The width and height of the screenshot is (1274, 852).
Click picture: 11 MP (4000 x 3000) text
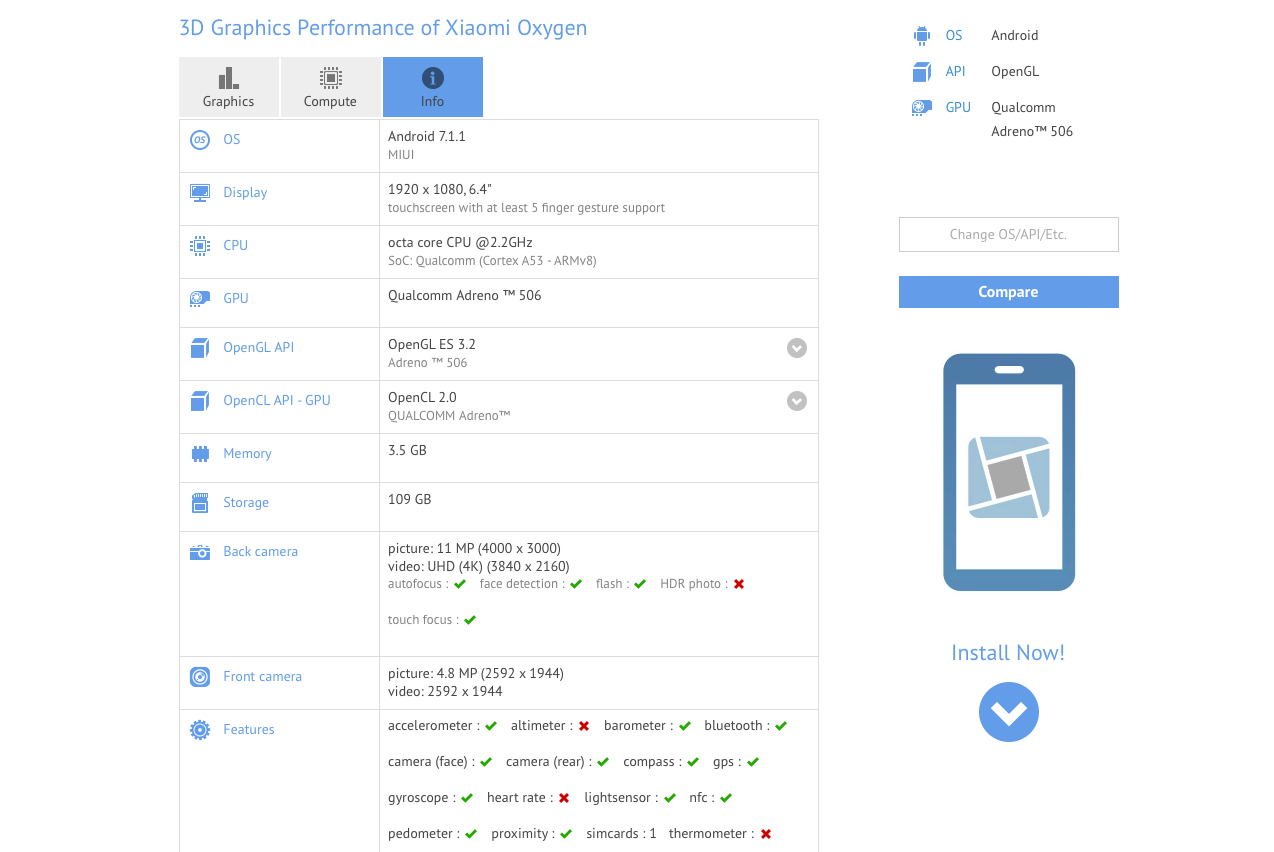click(475, 549)
